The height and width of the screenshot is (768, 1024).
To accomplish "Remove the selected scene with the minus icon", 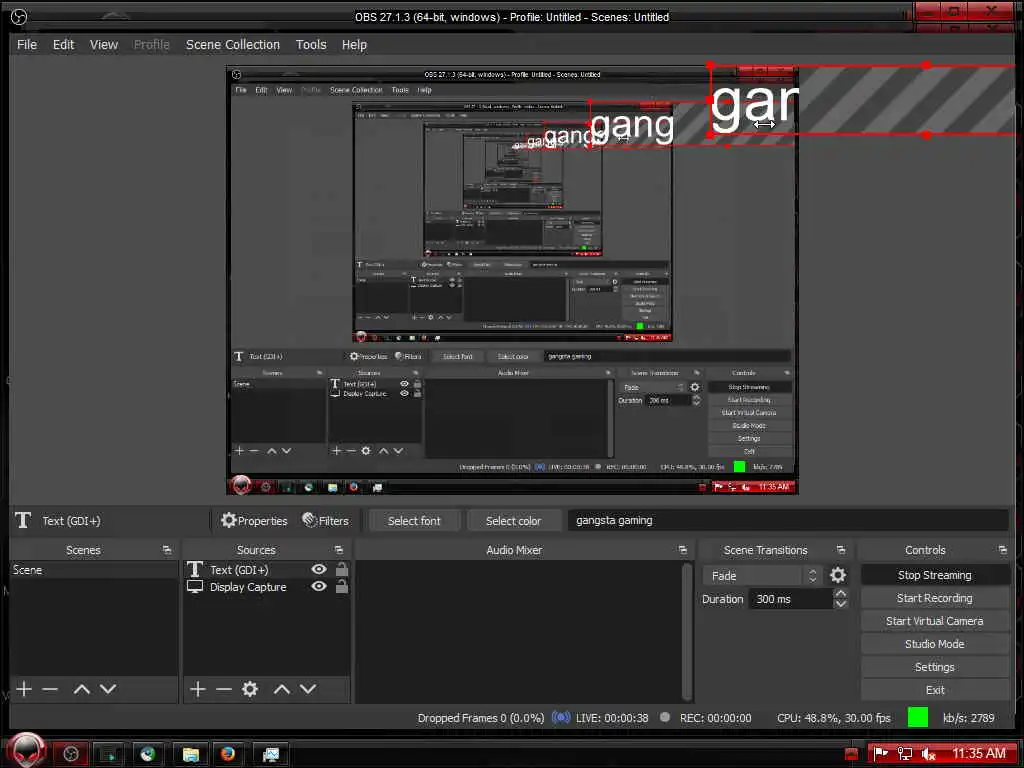I will [50, 688].
